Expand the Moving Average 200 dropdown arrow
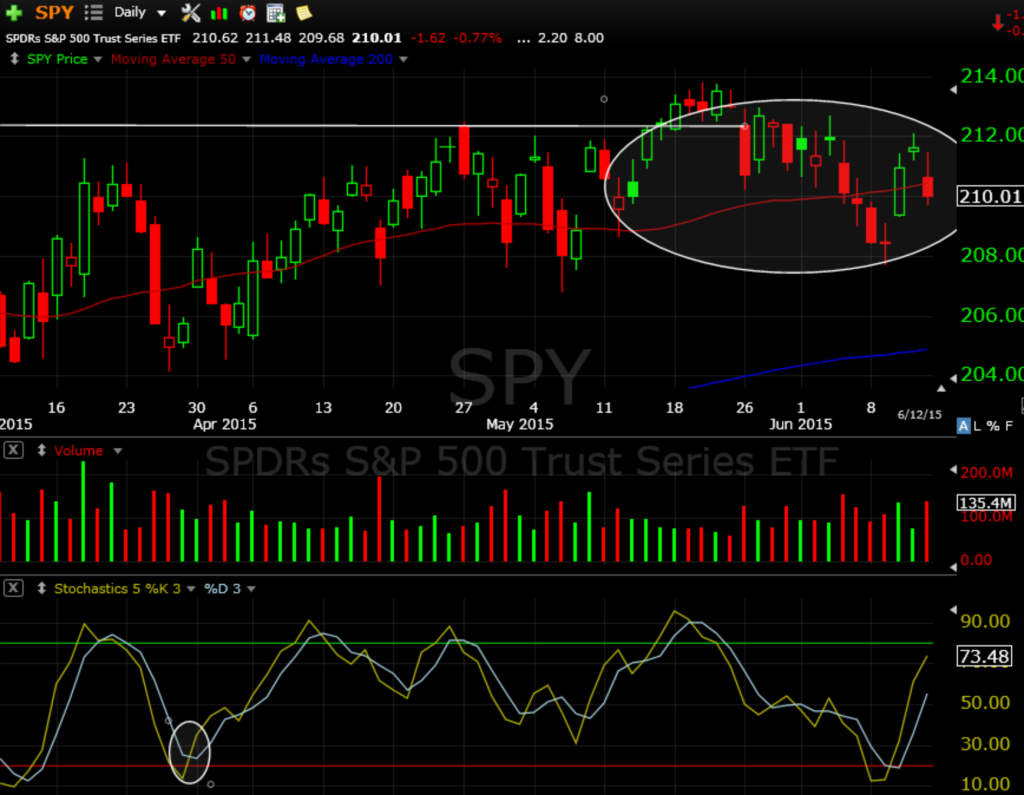The image size is (1024, 795). pos(403,59)
